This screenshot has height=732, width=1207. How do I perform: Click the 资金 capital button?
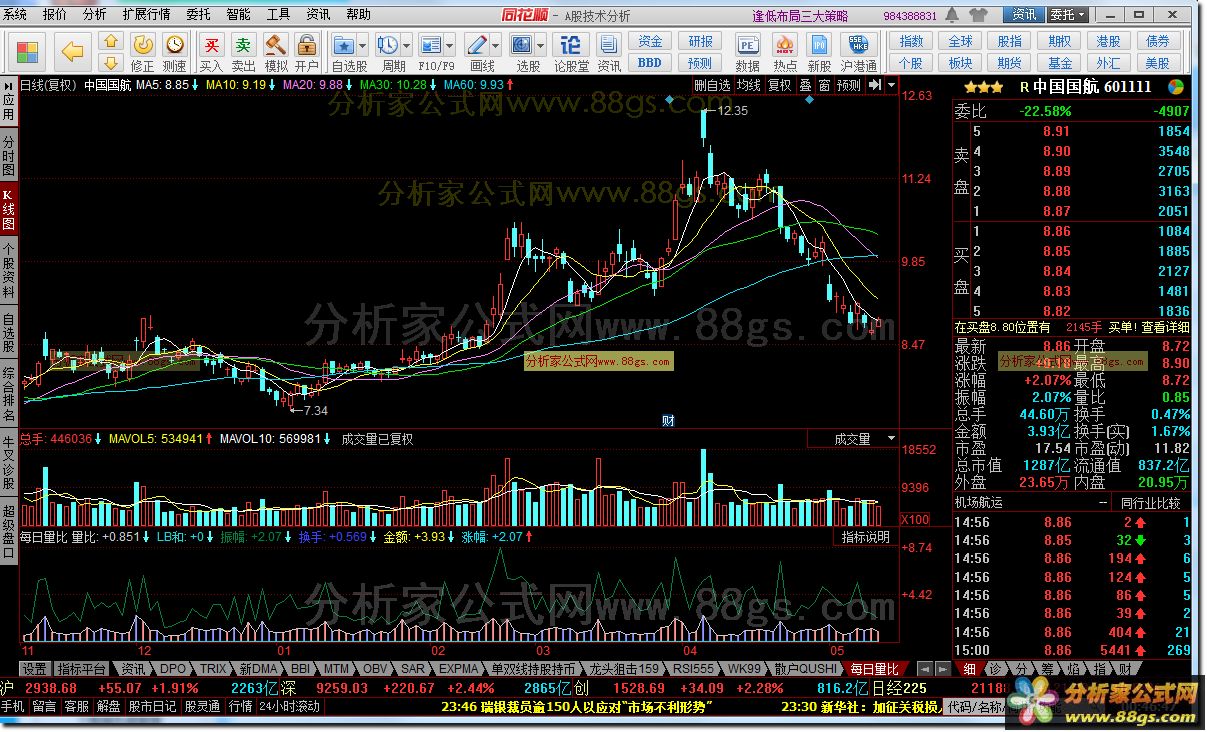[650, 42]
